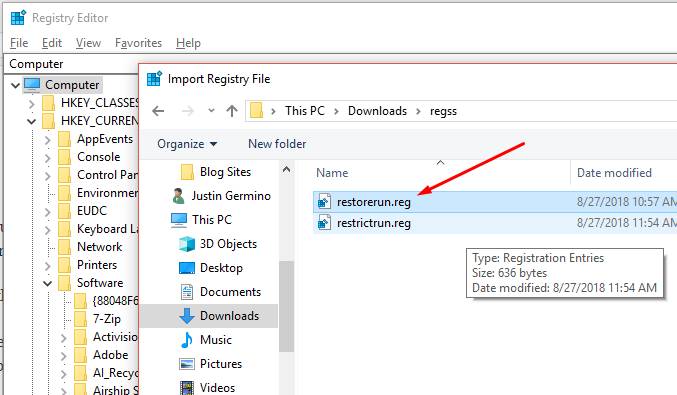Select the restorerun.reg file name
Image resolution: width=677 pixels, height=395 pixels.
[x=374, y=202]
